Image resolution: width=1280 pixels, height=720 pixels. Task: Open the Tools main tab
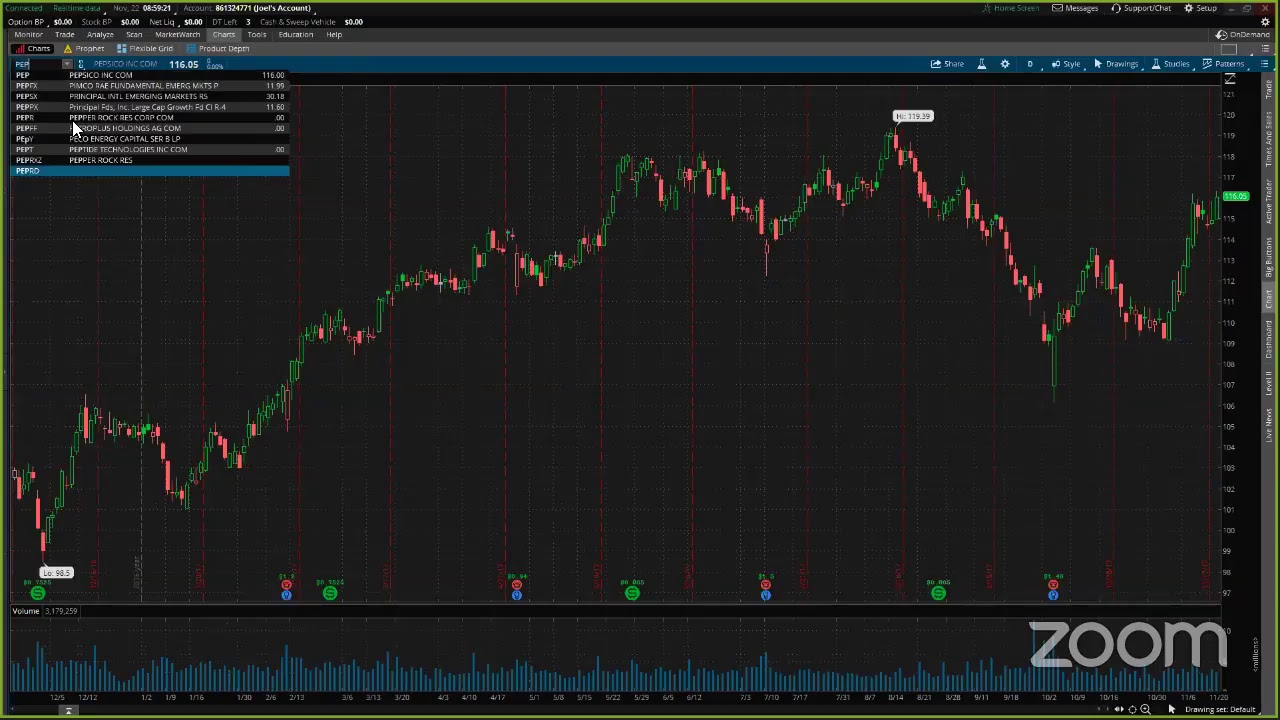[257, 34]
